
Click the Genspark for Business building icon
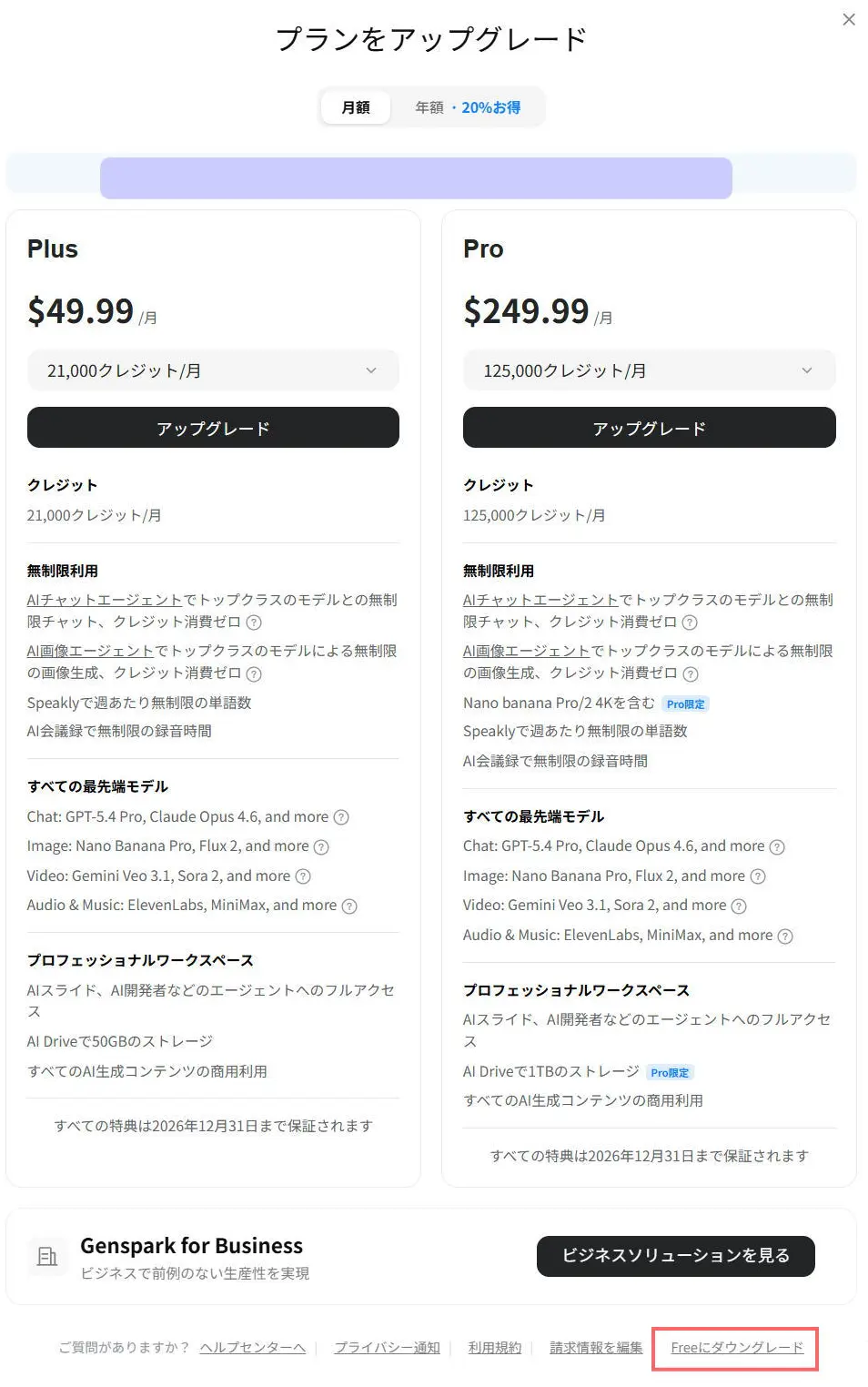(49, 1257)
